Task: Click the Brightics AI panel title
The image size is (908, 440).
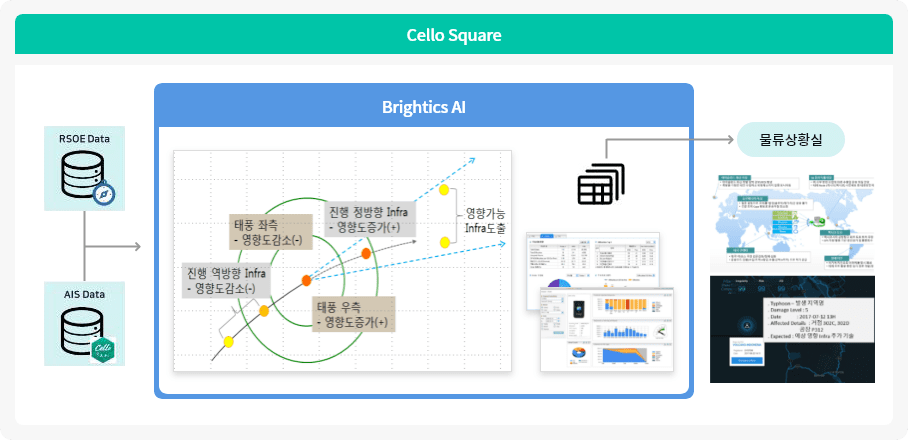Action: click(424, 107)
